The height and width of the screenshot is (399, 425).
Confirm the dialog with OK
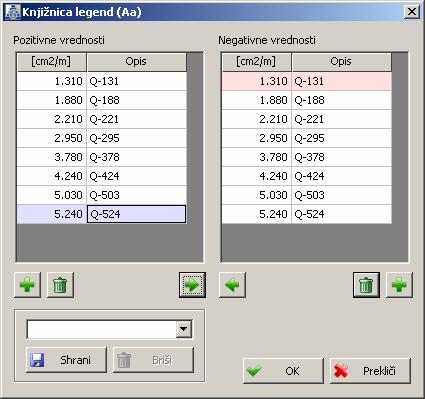283,371
